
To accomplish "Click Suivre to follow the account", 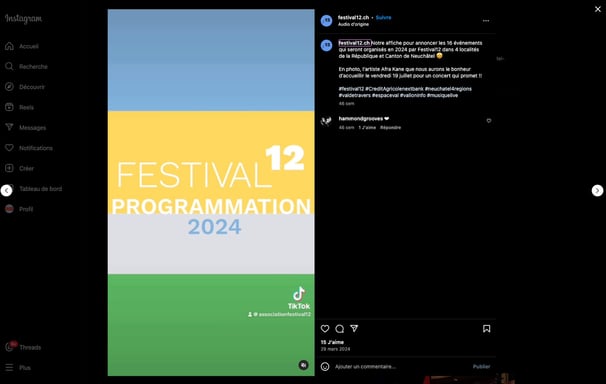I will coord(383,17).
